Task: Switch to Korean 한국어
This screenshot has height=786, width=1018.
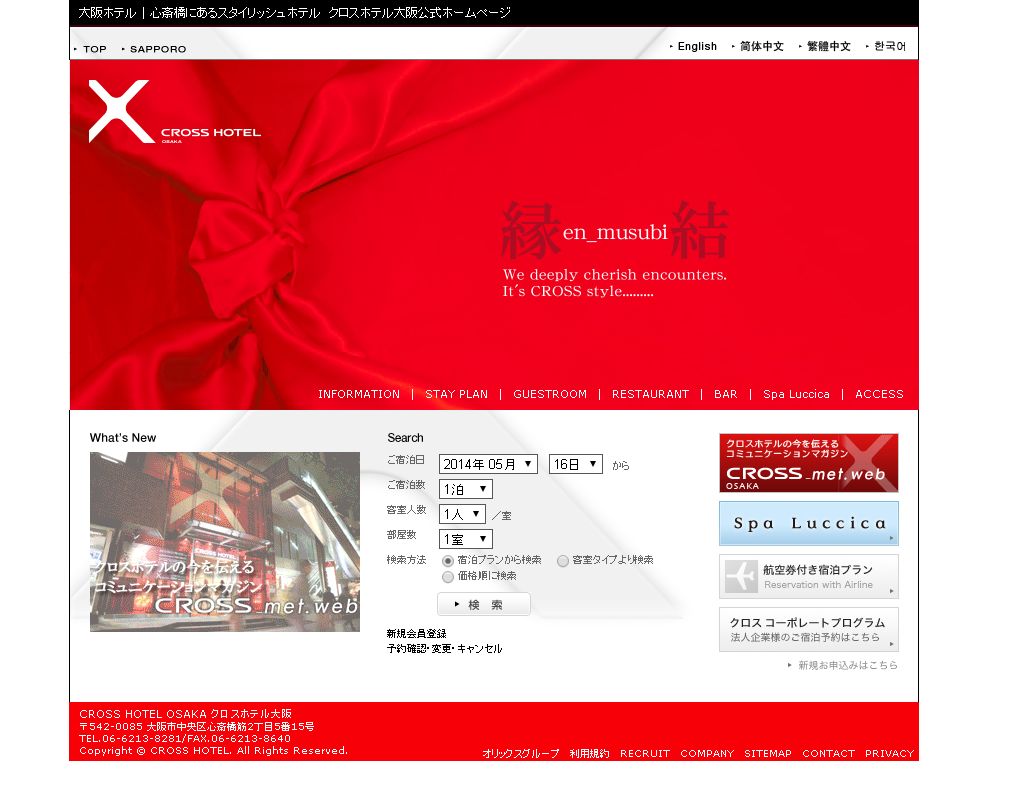Action: click(889, 46)
